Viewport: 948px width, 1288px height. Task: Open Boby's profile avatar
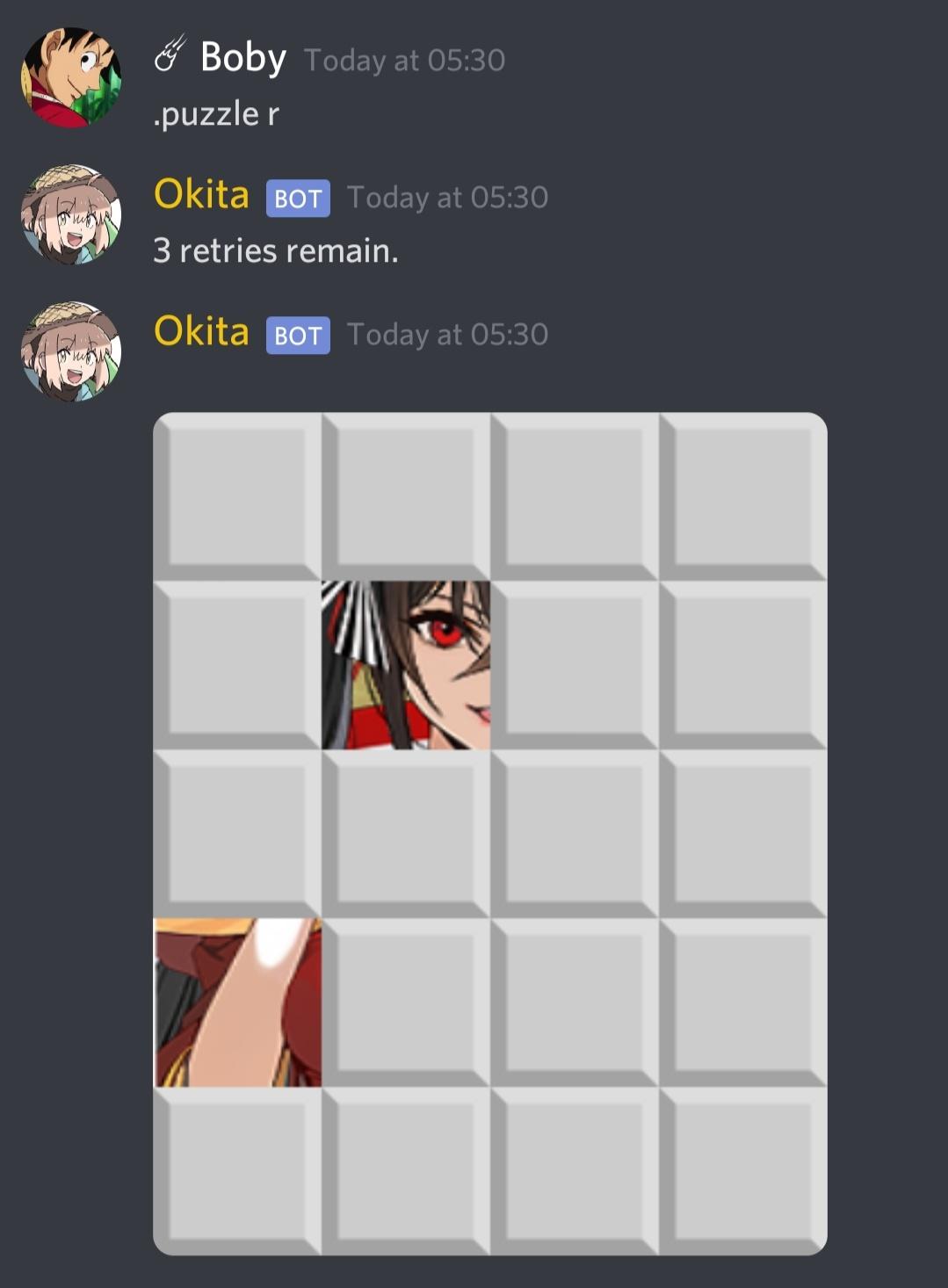point(71,77)
